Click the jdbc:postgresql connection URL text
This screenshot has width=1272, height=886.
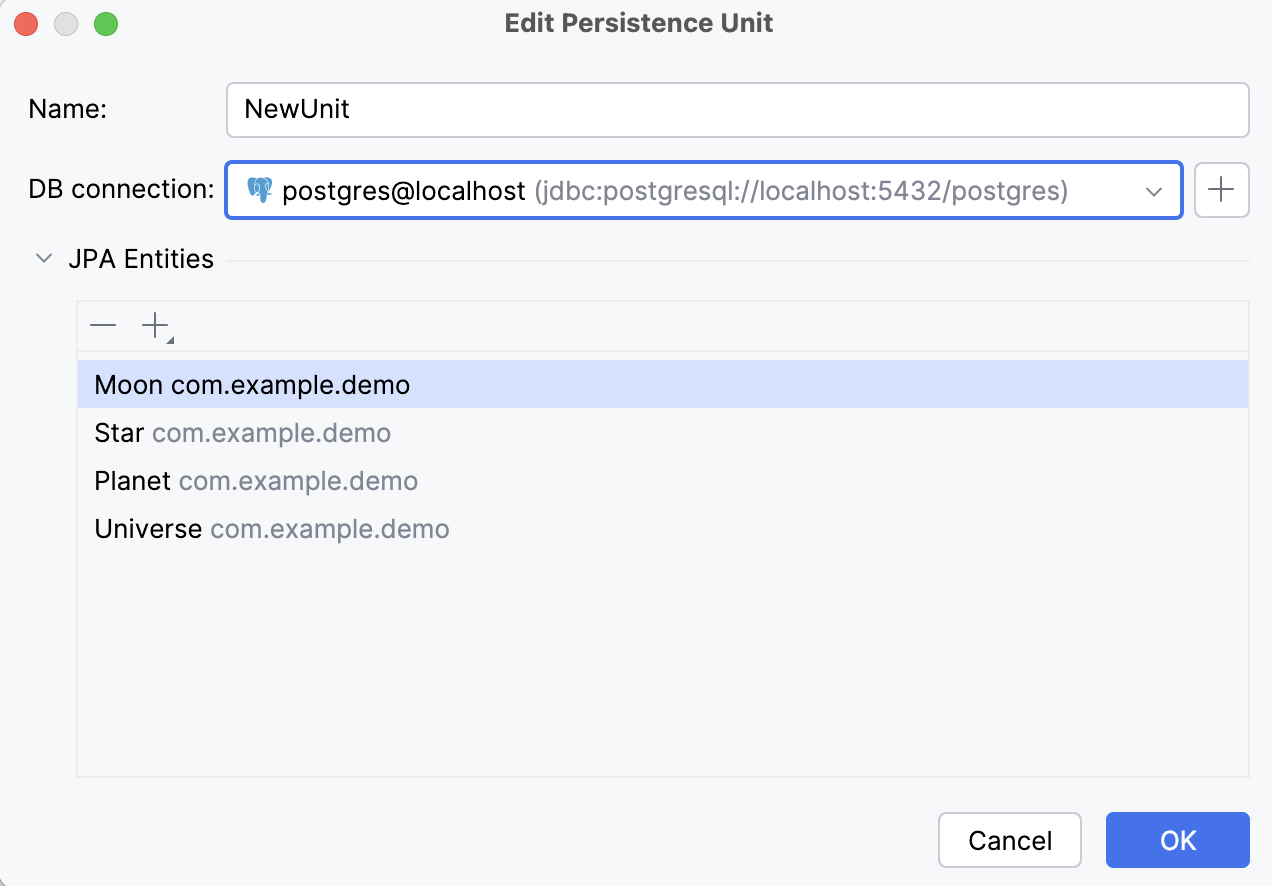pyautogui.click(x=800, y=191)
